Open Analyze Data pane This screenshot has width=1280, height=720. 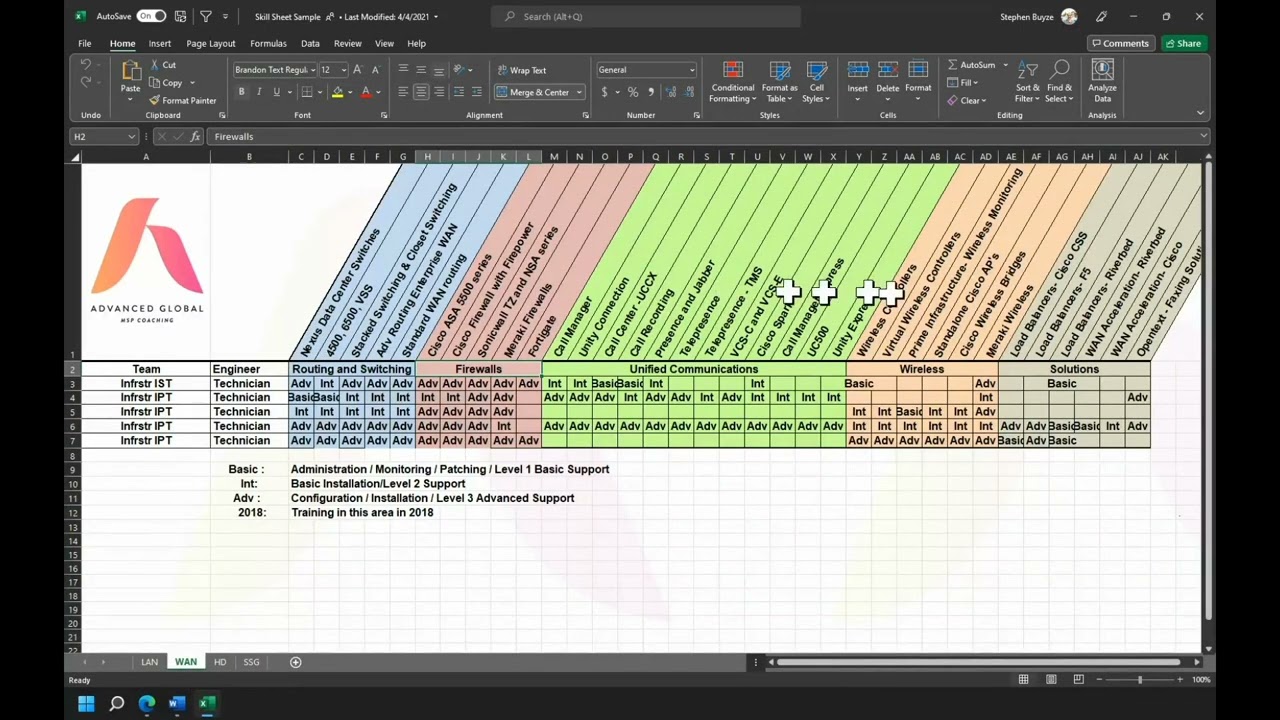pos(1102,81)
